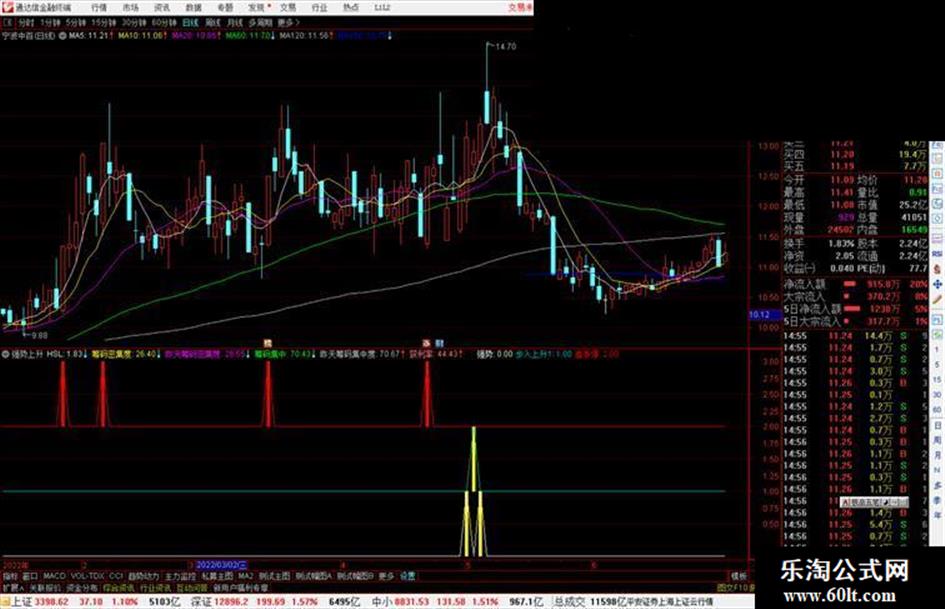Open the 行业资讯 bottom tab
This screenshot has height=609, width=945.
click(x=155, y=587)
